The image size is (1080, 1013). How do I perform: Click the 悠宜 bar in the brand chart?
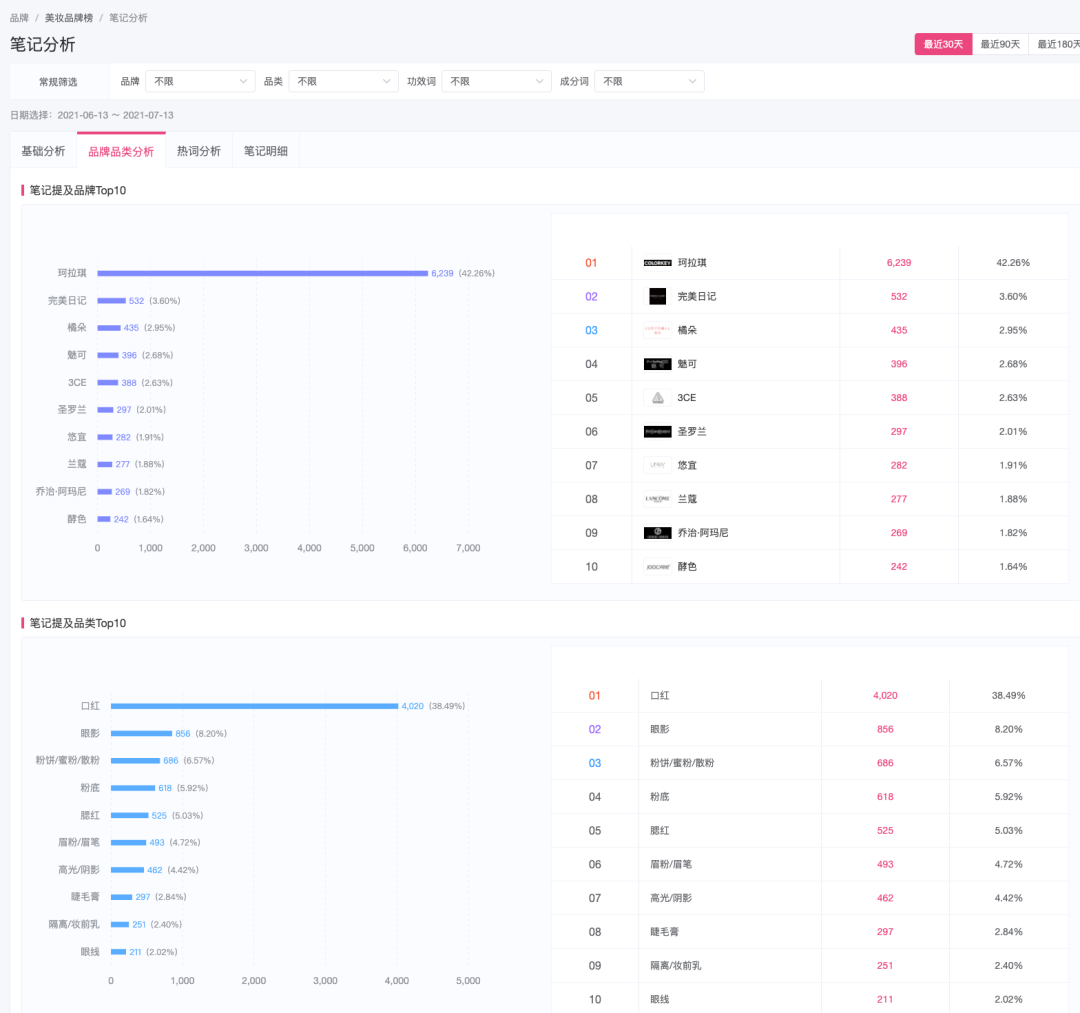tap(105, 437)
